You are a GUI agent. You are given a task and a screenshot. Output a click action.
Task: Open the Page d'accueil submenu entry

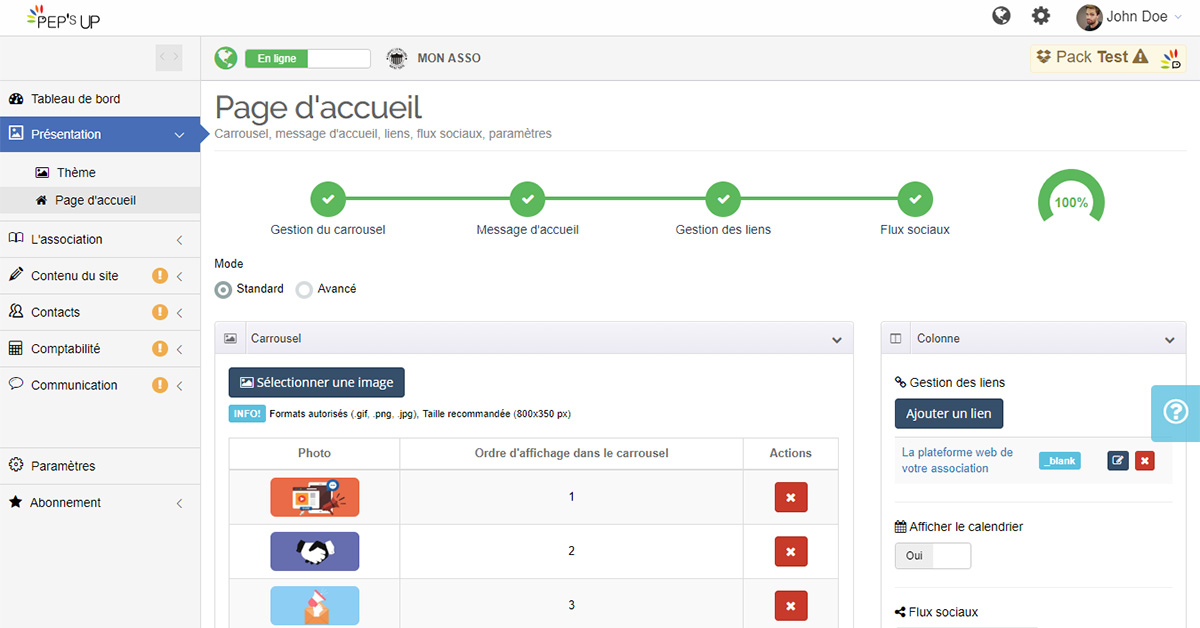(95, 200)
